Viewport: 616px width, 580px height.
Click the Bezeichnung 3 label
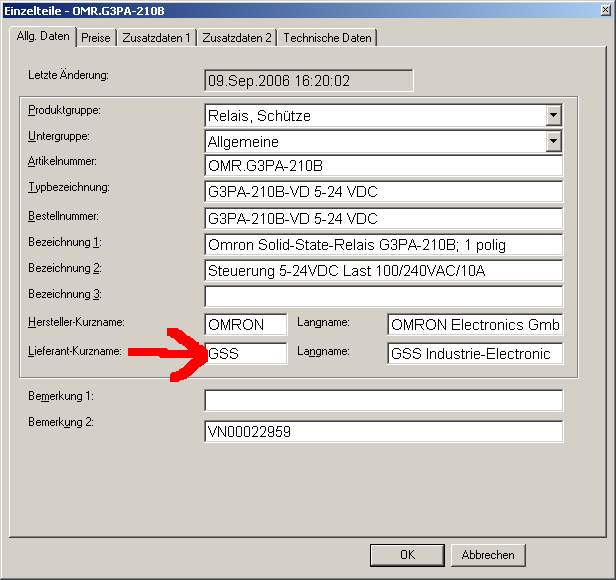[x=65, y=294]
